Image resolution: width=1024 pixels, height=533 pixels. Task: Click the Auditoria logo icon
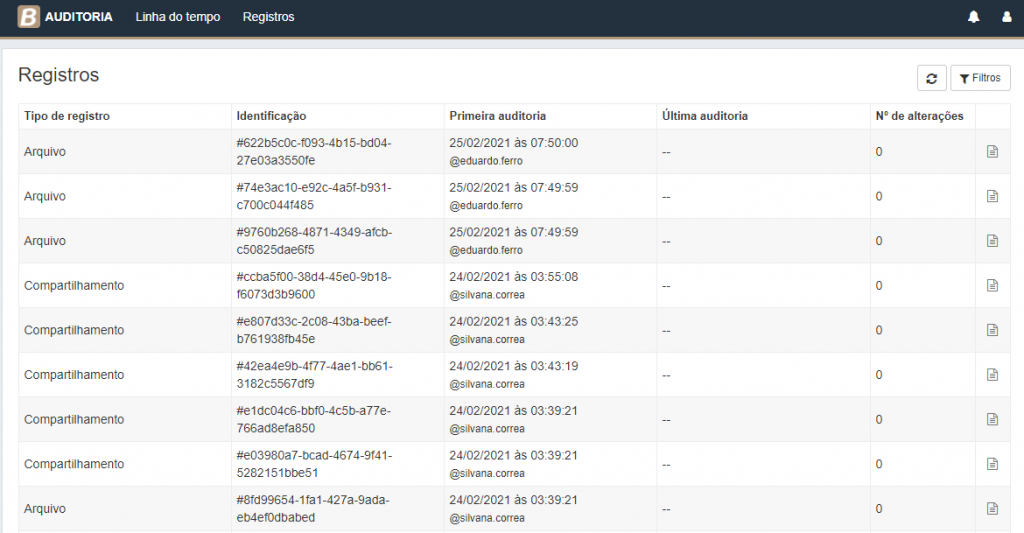point(29,17)
